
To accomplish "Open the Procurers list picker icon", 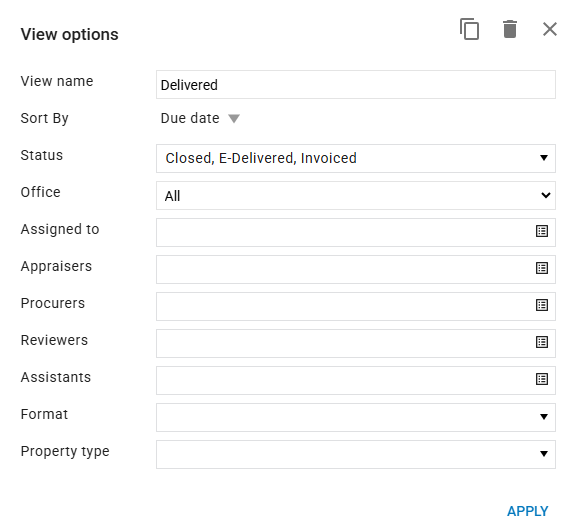I will point(542,305).
